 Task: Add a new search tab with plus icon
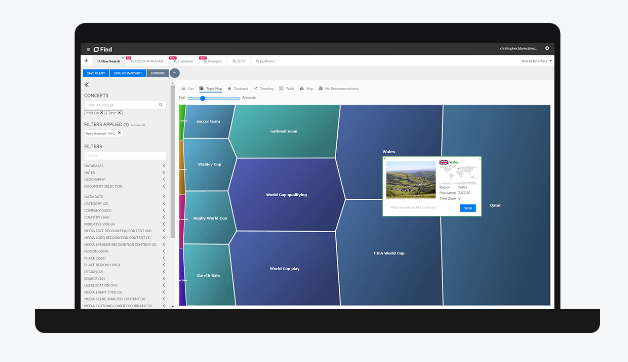pos(87,61)
